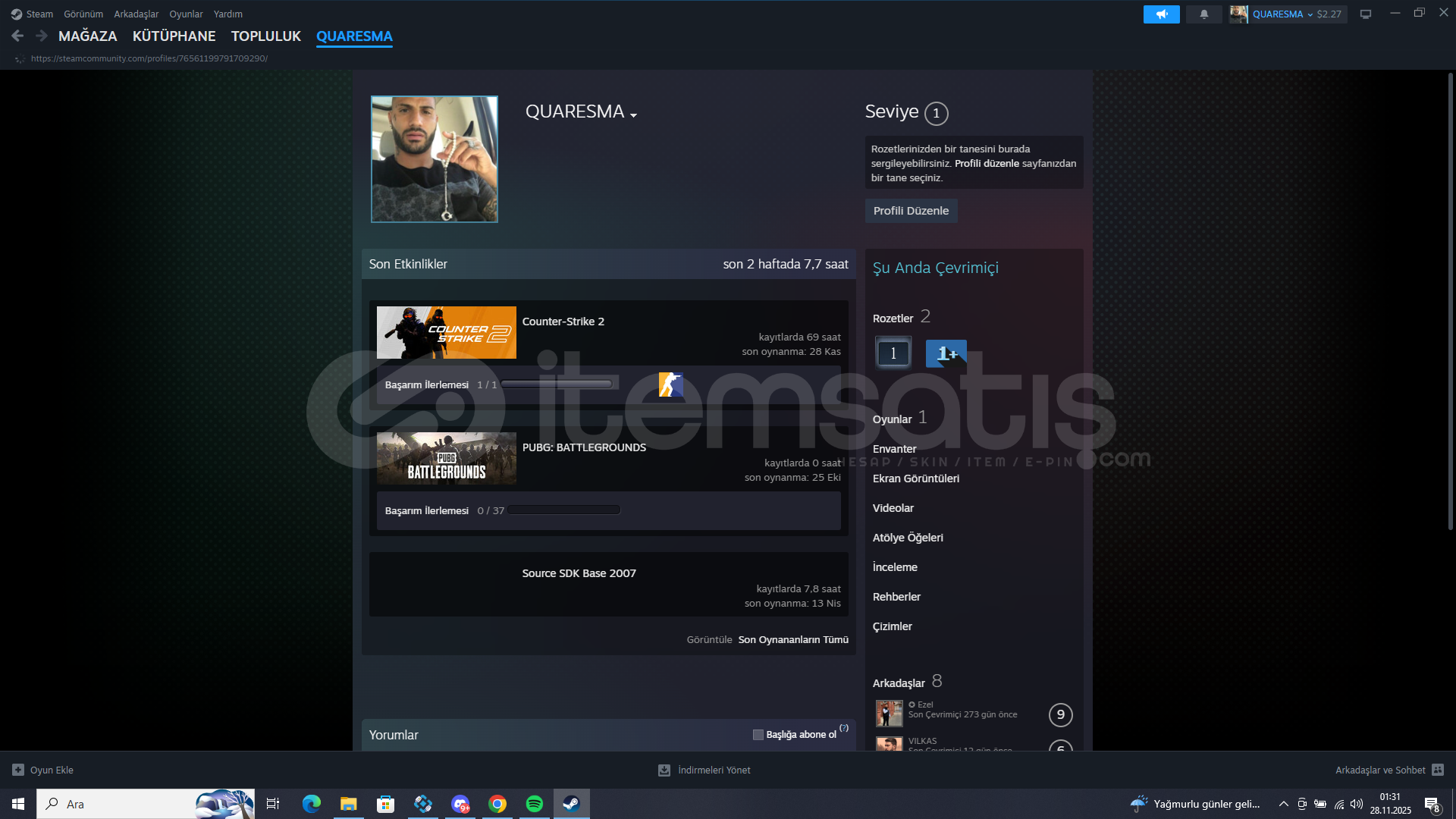Open the account dropdown in the title bar
Screen dimensions: 1456x819
(x=1310, y=14)
